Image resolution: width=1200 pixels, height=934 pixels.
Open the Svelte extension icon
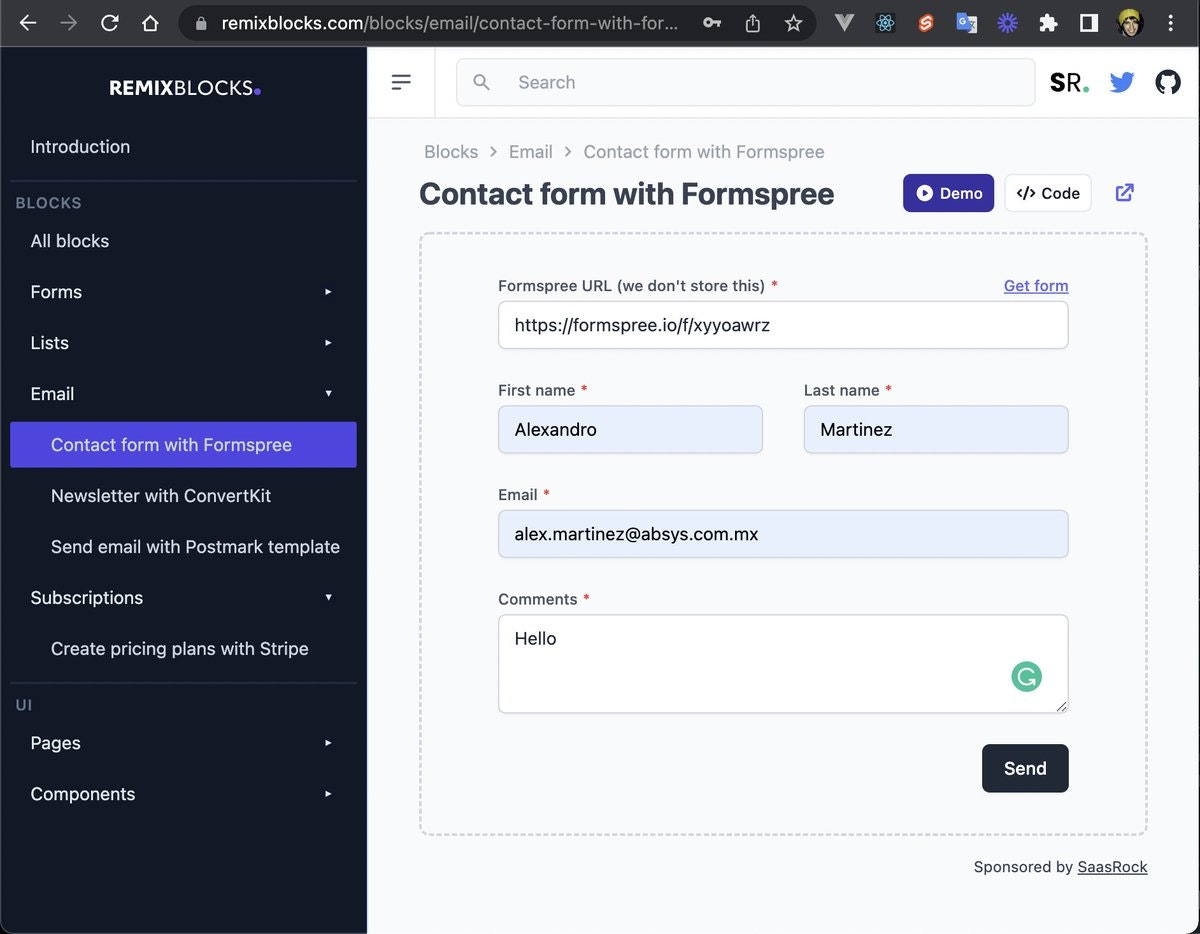pyautogui.click(x=926, y=23)
